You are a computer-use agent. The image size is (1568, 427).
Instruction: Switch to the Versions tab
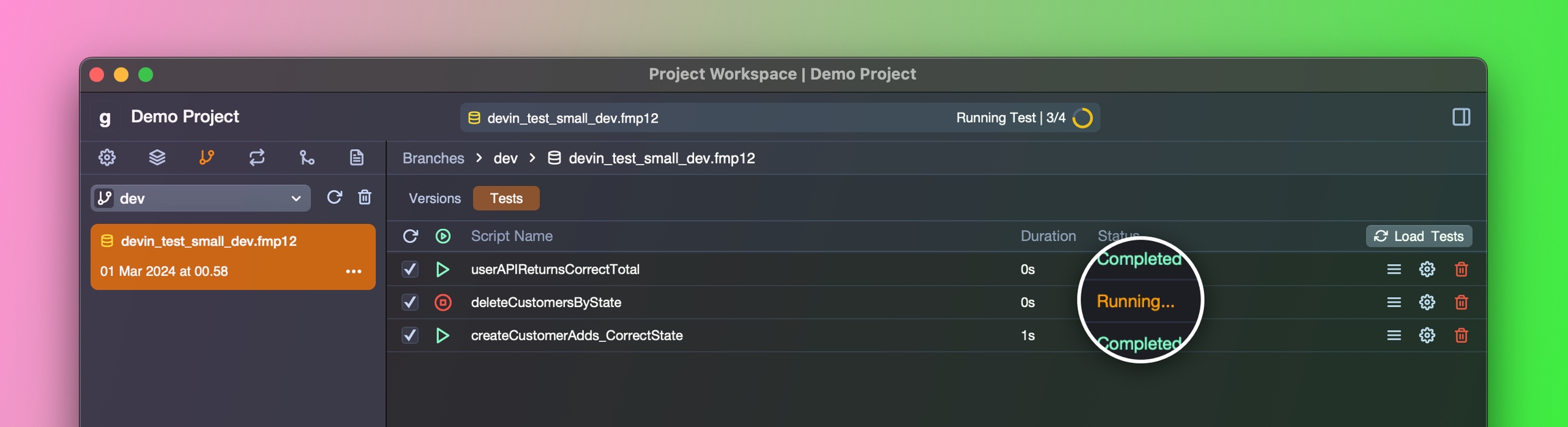(x=434, y=198)
